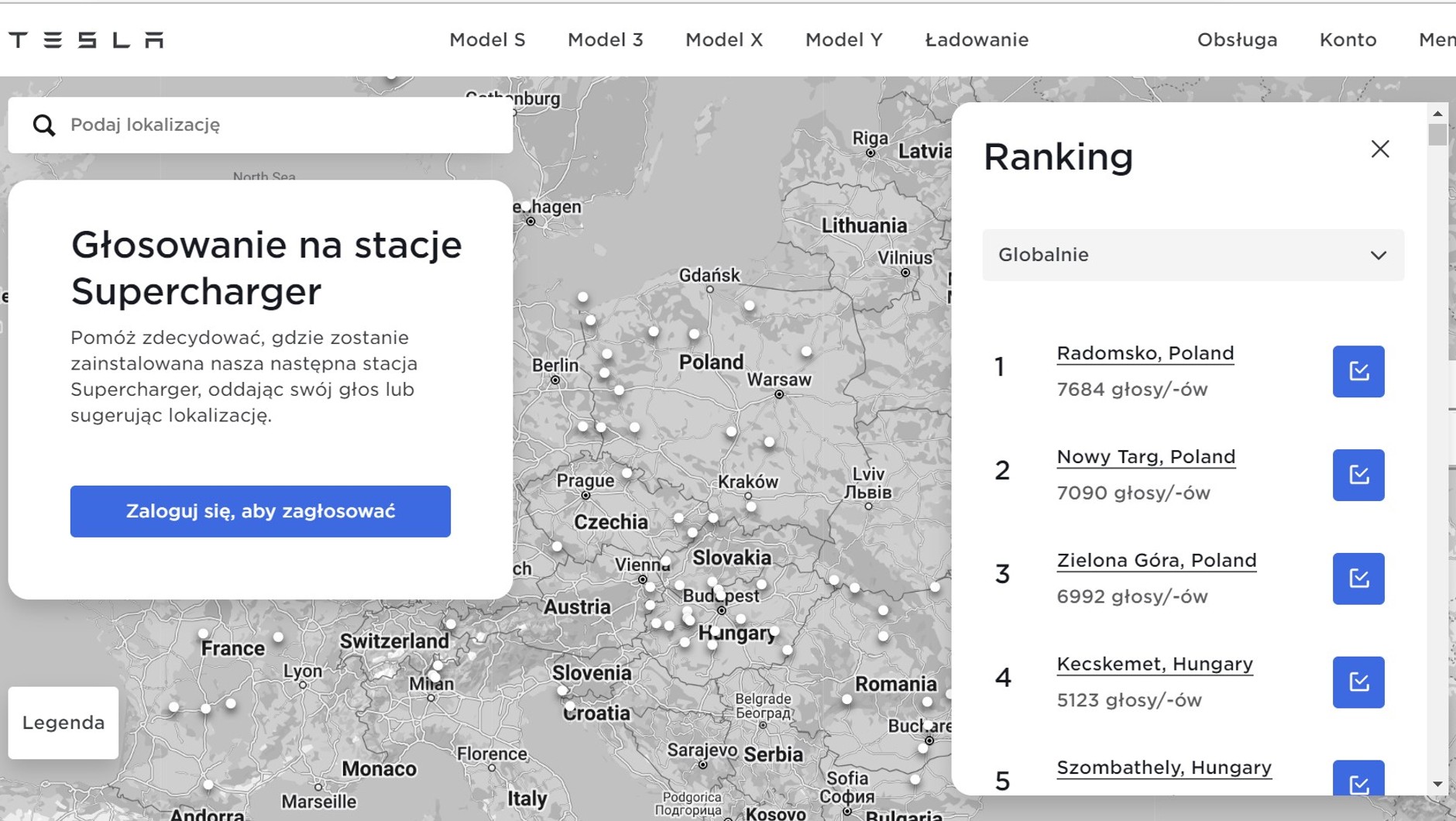
Task: Click the Lviv city marker on the map
Action: tap(868, 507)
